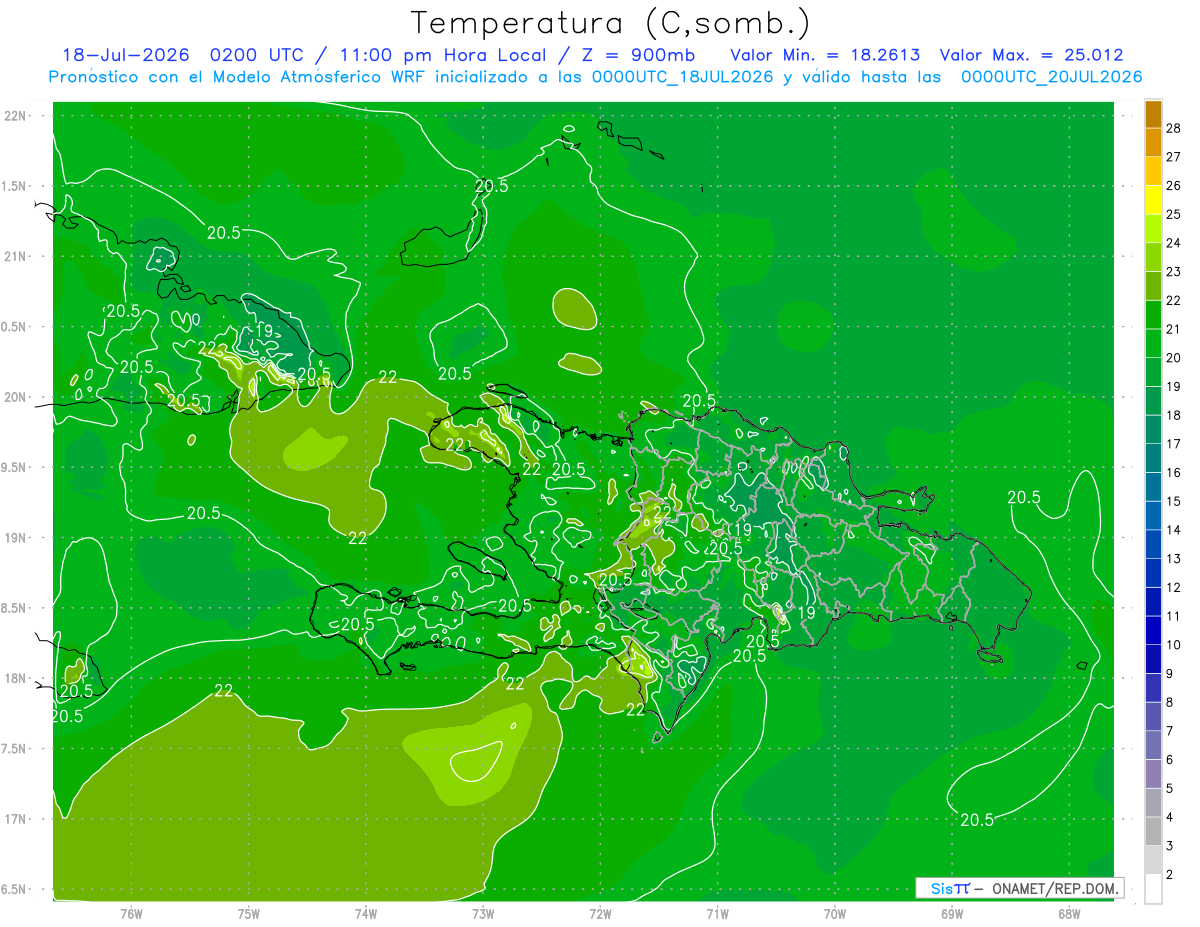Click the '19N' latitude axis label
Image resolution: width=1200 pixels, height=927 pixels.
16,537
